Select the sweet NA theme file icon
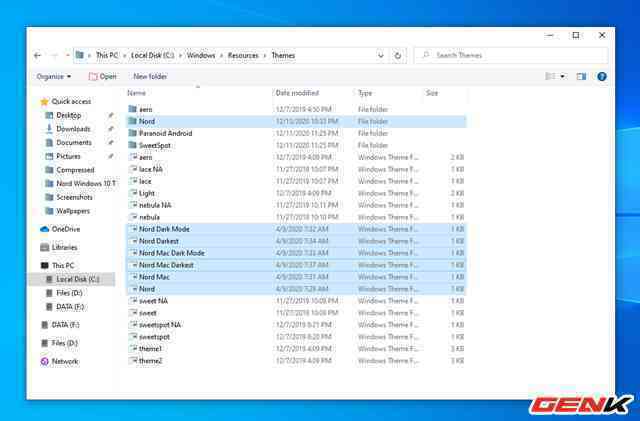The height and width of the screenshot is (421, 640). (133, 301)
